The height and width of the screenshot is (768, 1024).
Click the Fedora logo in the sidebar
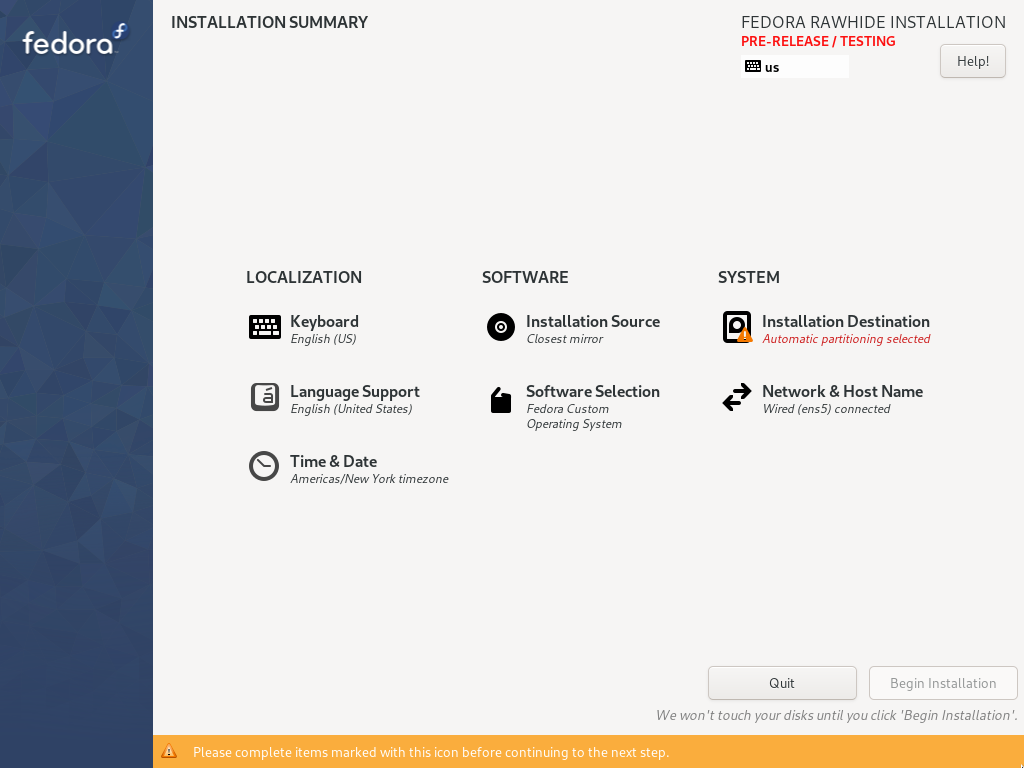76,40
